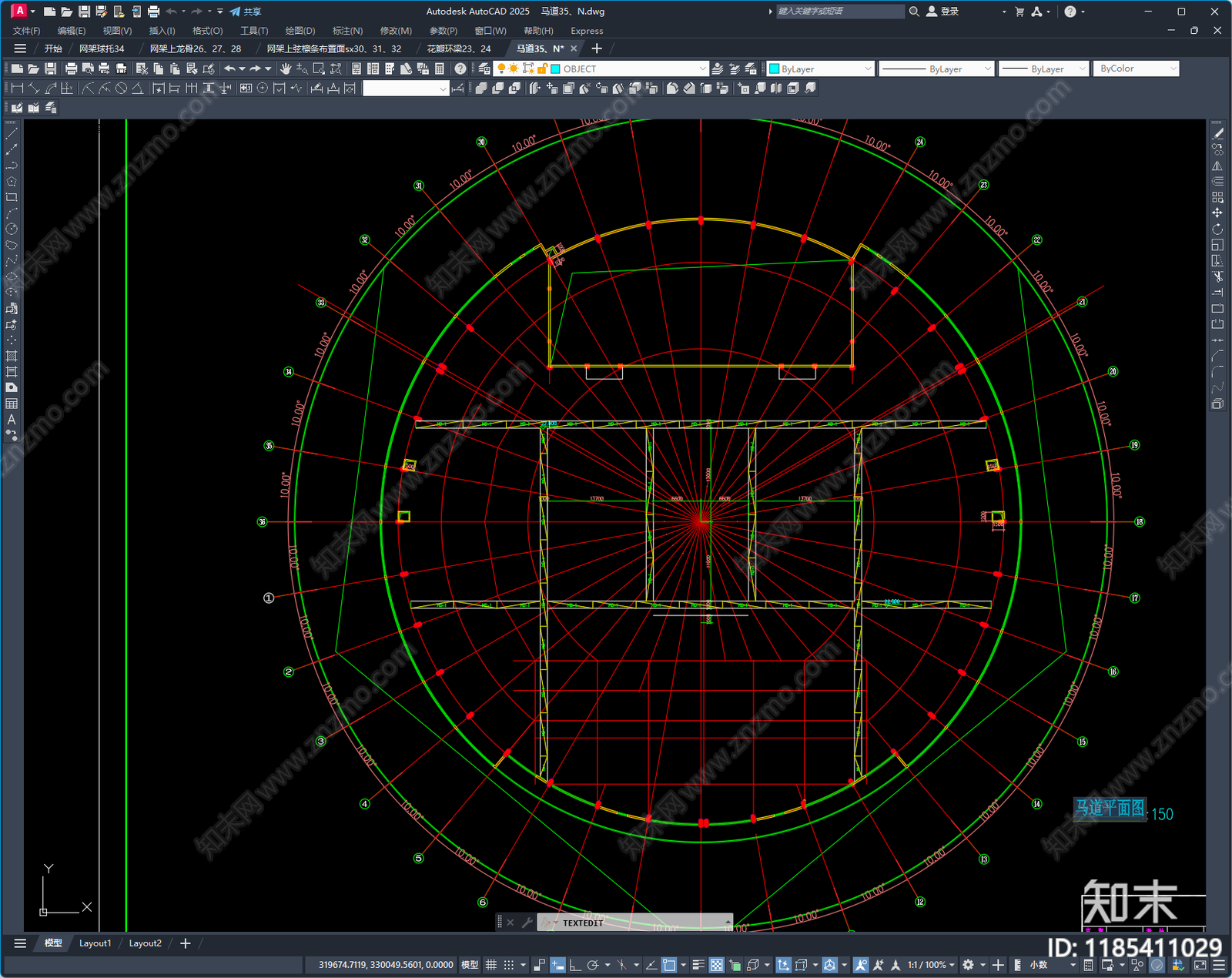Click the TEXTEDIT command line input

pyautogui.click(x=634, y=922)
